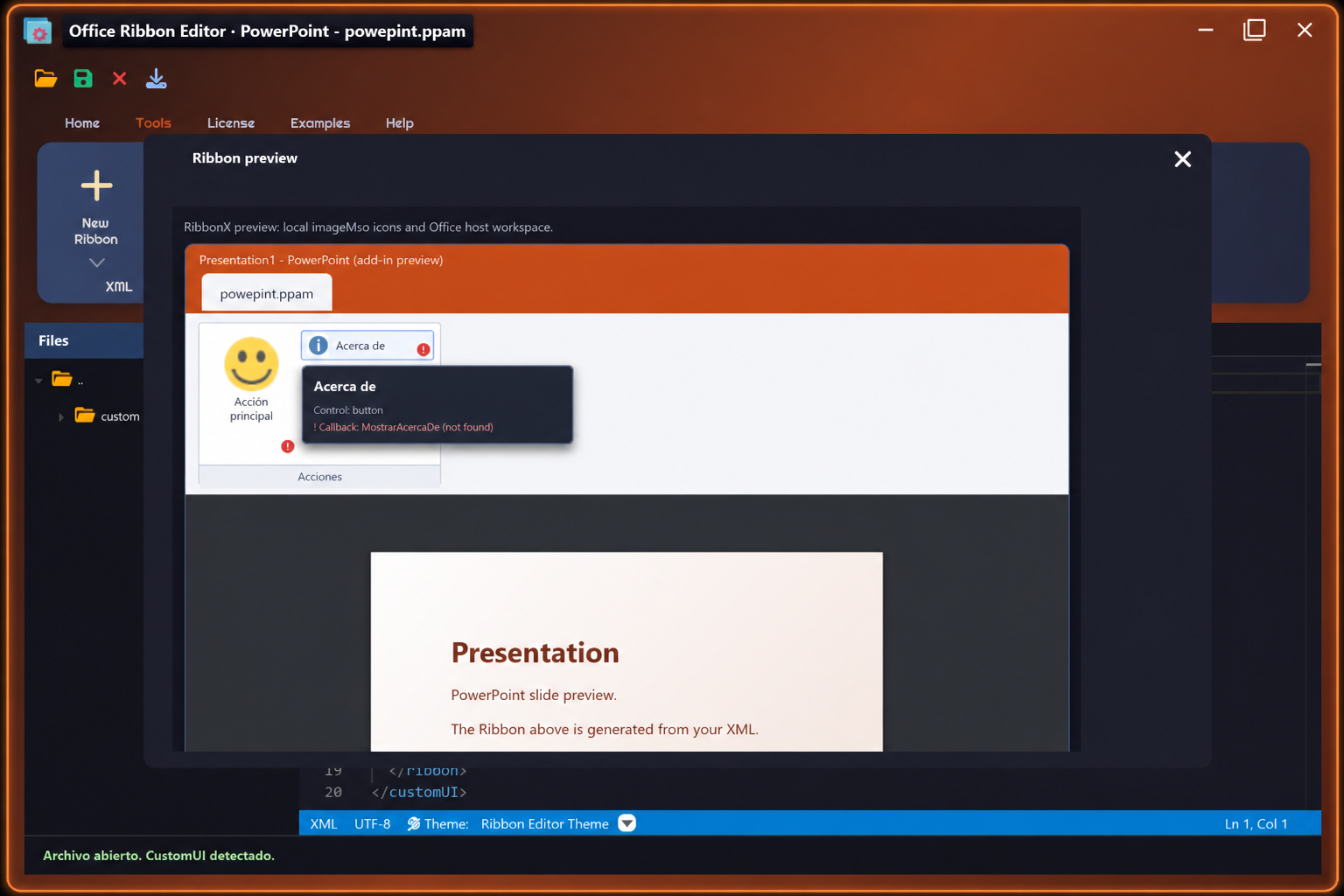Viewport: 1344px width, 896px height.
Task: Click the Acción principal button label
Action: click(x=251, y=409)
